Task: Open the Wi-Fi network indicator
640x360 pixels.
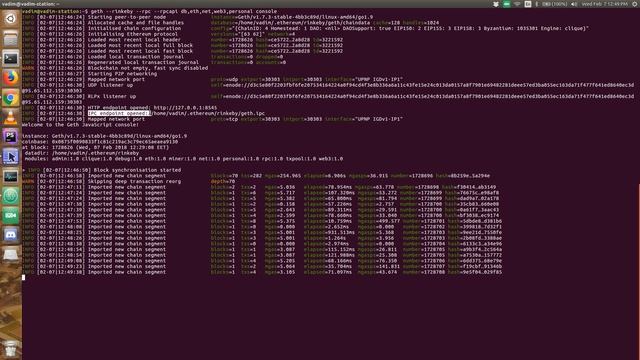Action: pyautogui.click(x=517, y=4)
